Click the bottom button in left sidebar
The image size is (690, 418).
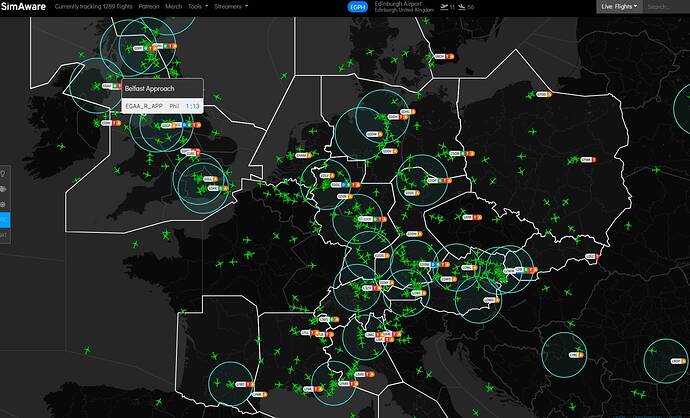tap(4, 235)
